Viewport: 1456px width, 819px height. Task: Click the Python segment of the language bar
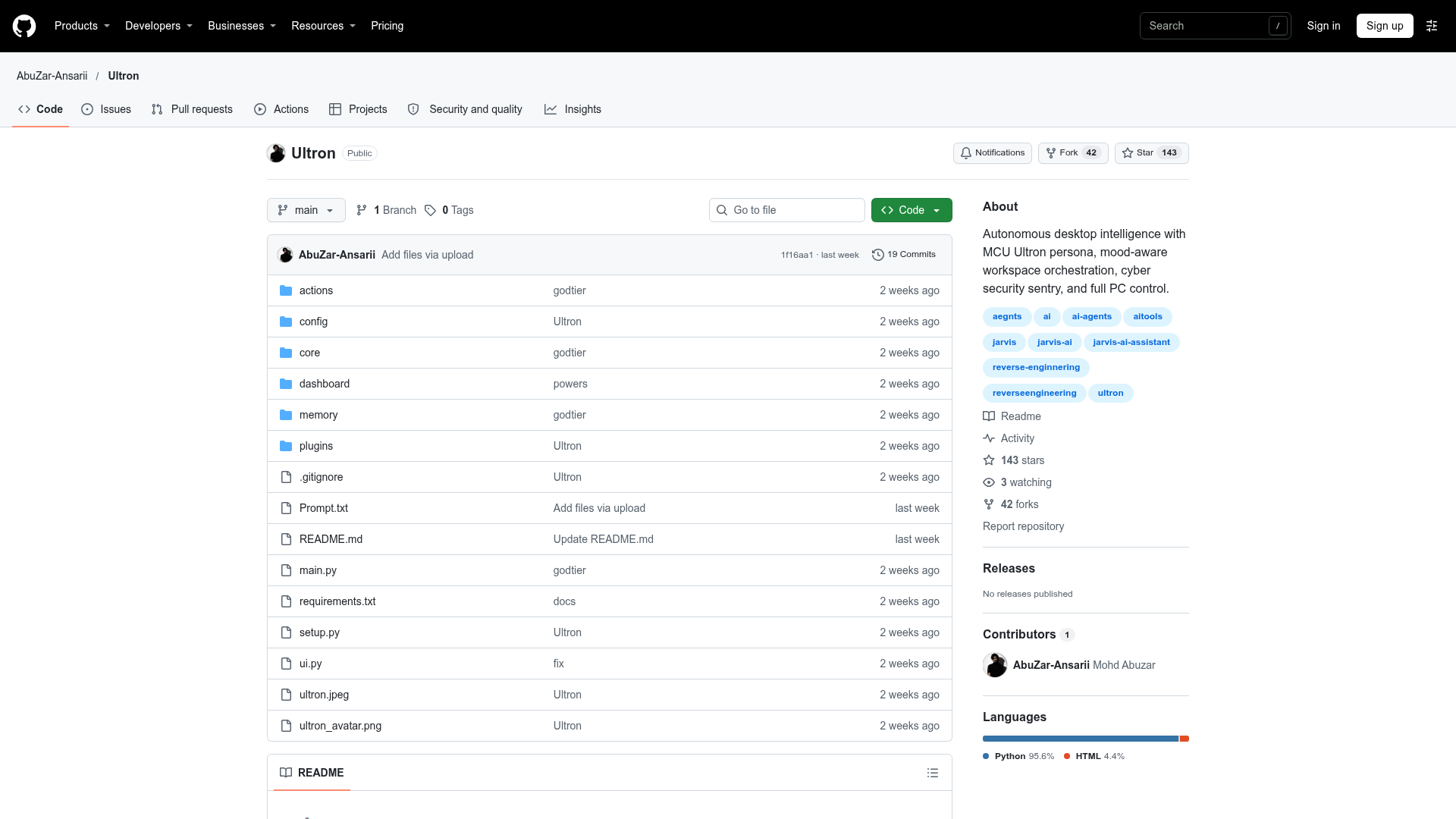[1081, 739]
